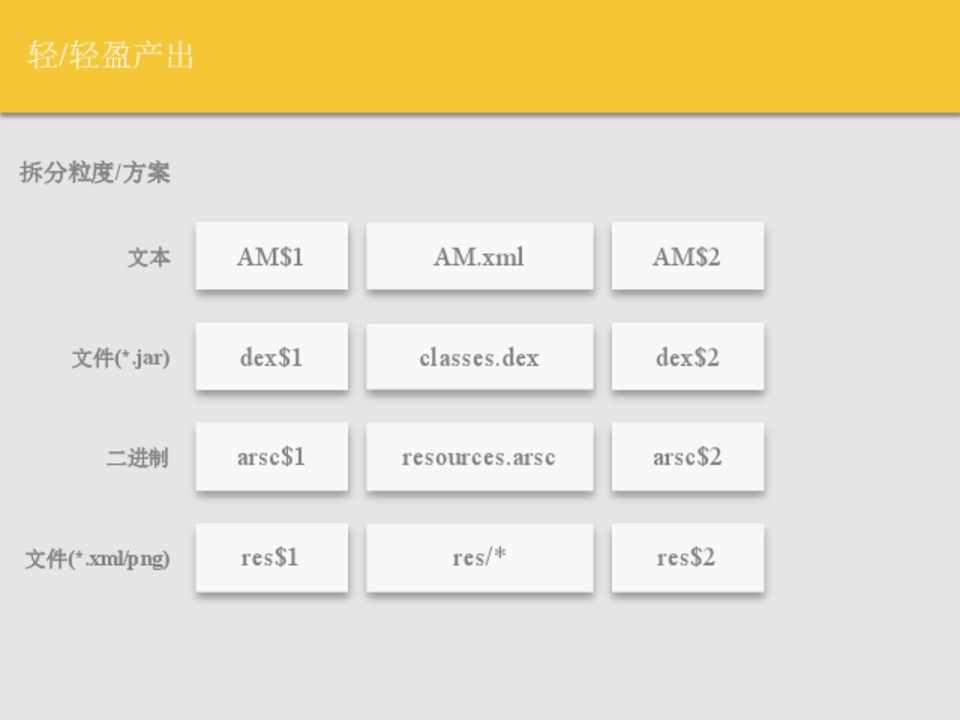The image size is (960, 720).
Task: Select the resources.arsc box
Action: tap(479, 457)
